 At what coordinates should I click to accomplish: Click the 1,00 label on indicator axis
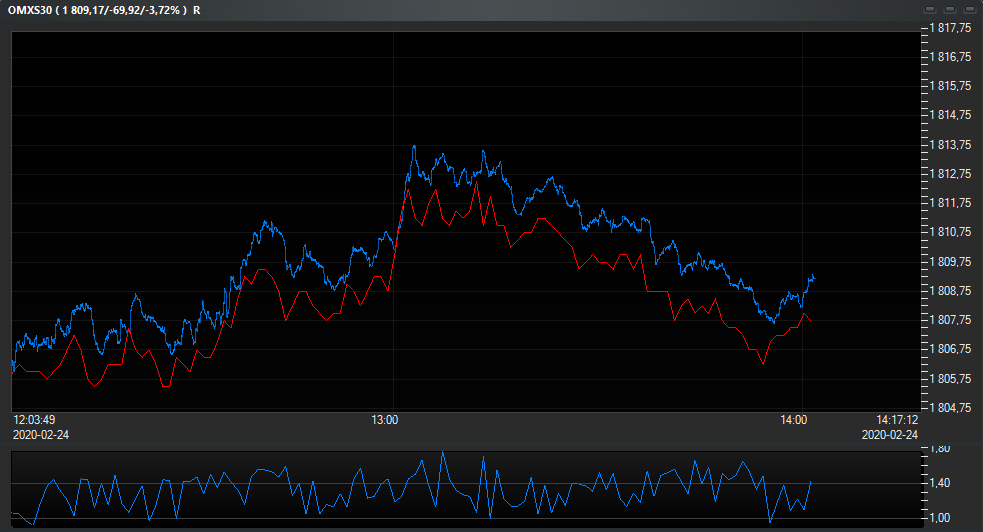pyautogui.click(x=942, y=518)
